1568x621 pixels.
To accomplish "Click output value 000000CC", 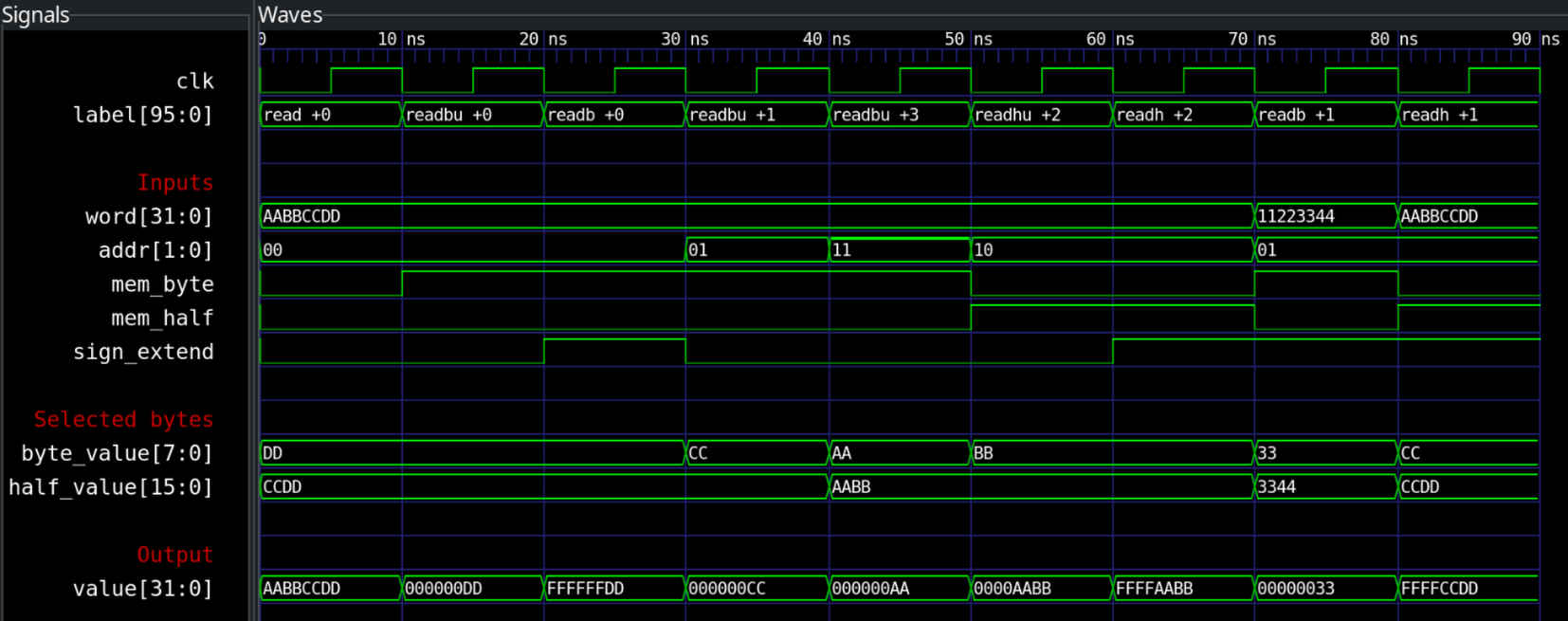I will (x=757, y=589).
